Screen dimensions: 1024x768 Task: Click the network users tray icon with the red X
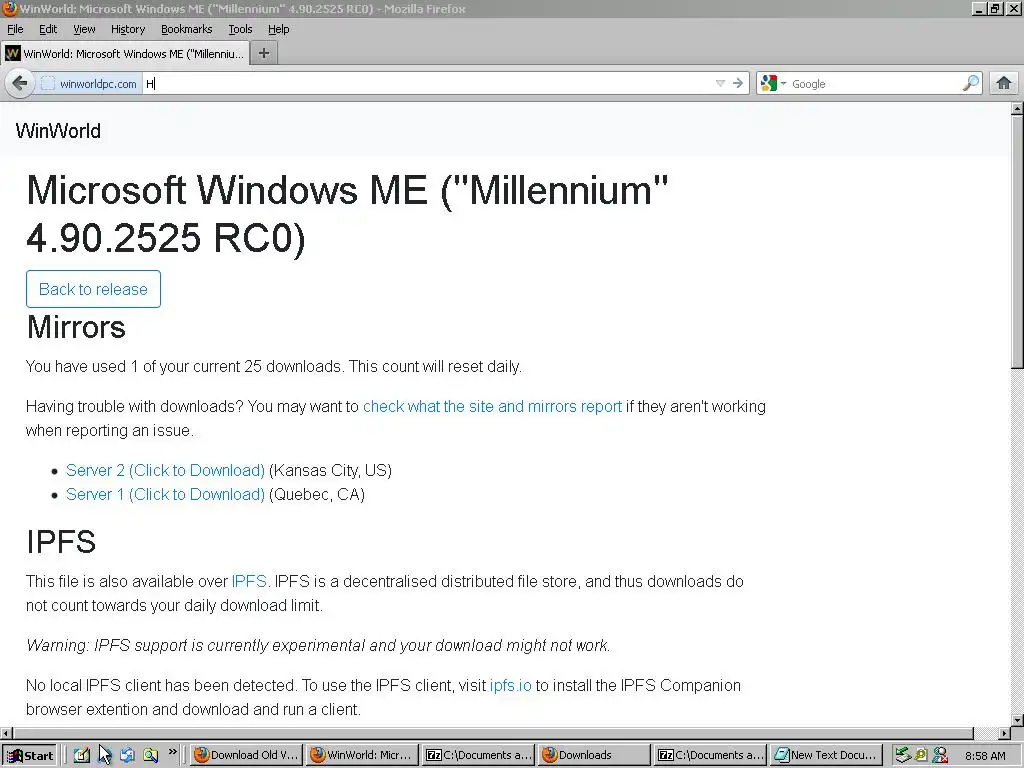[x=940, y=755]
